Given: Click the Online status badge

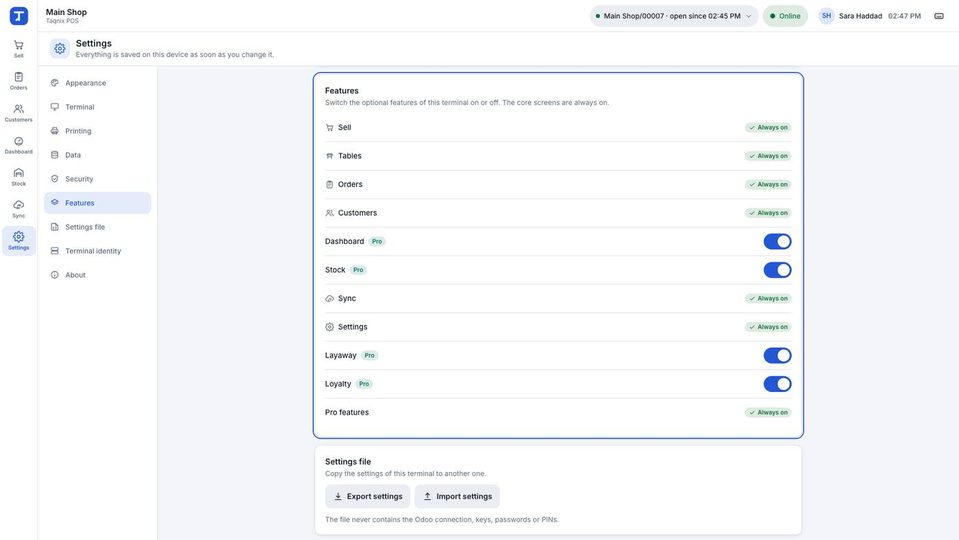Looking at the screenshot, I should coord(785,16).
